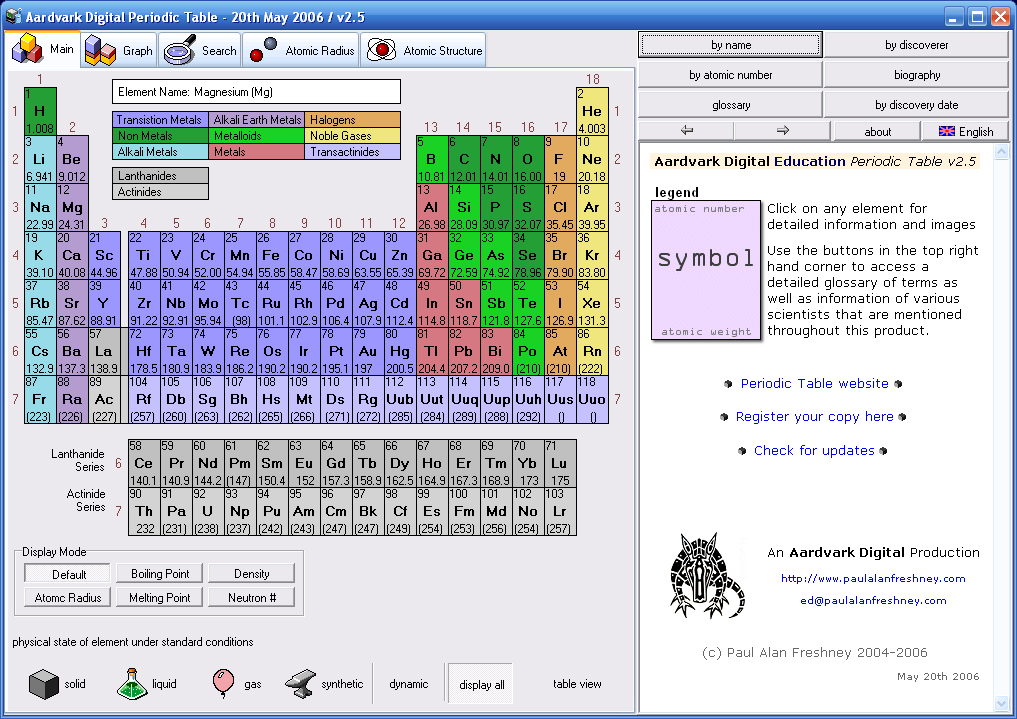Click Actinides legend swatch
The image size is (1017, 719).
click(160, 192)
